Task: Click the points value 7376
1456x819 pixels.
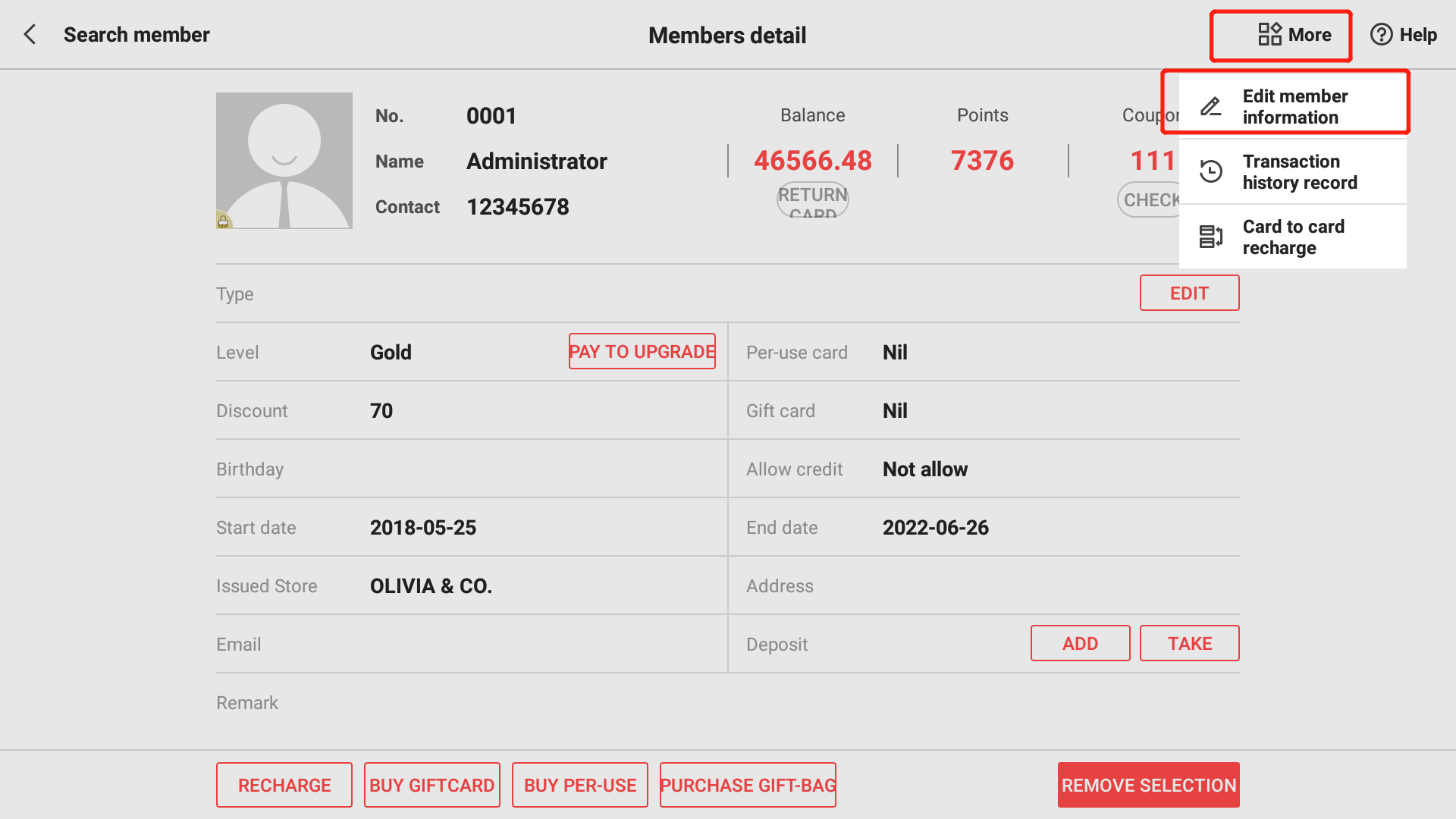Action: pos(983,160)
